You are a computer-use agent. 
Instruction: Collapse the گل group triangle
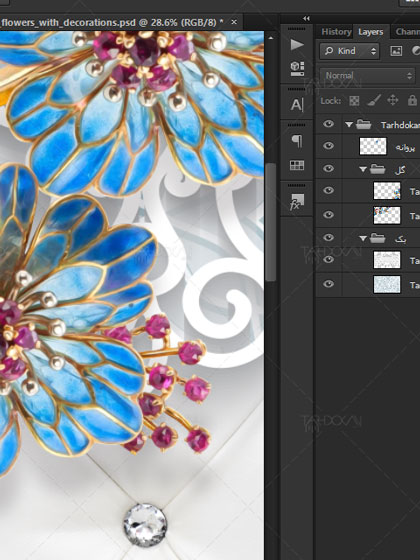point(363,169)
